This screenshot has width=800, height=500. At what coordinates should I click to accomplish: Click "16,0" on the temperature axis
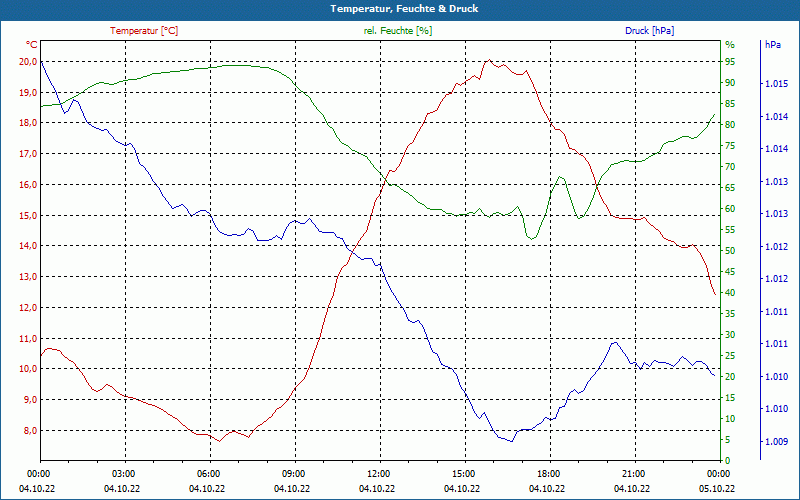click(28, 185)
